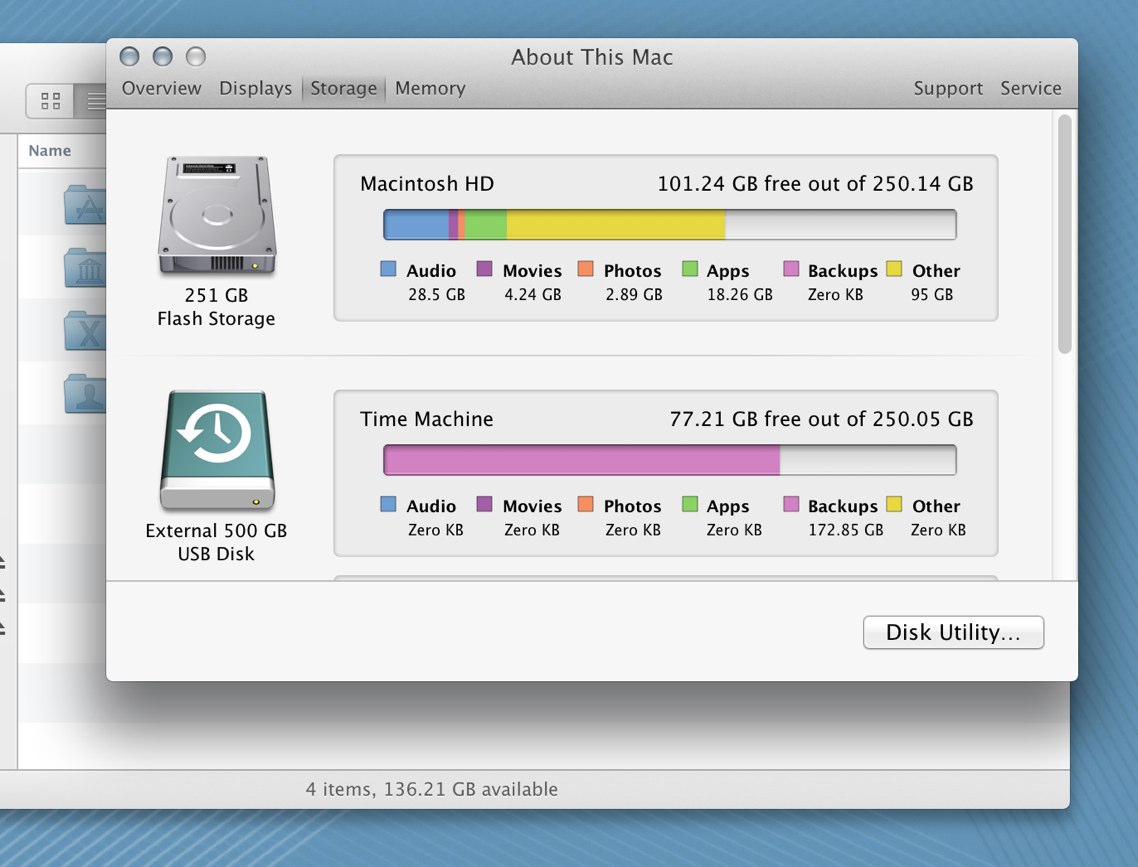Viewport: 1138px width, 867px height.
Task: Click the Photos orange swatch under Time Machine
Action: pyautogui.click(x=586, y=504)
